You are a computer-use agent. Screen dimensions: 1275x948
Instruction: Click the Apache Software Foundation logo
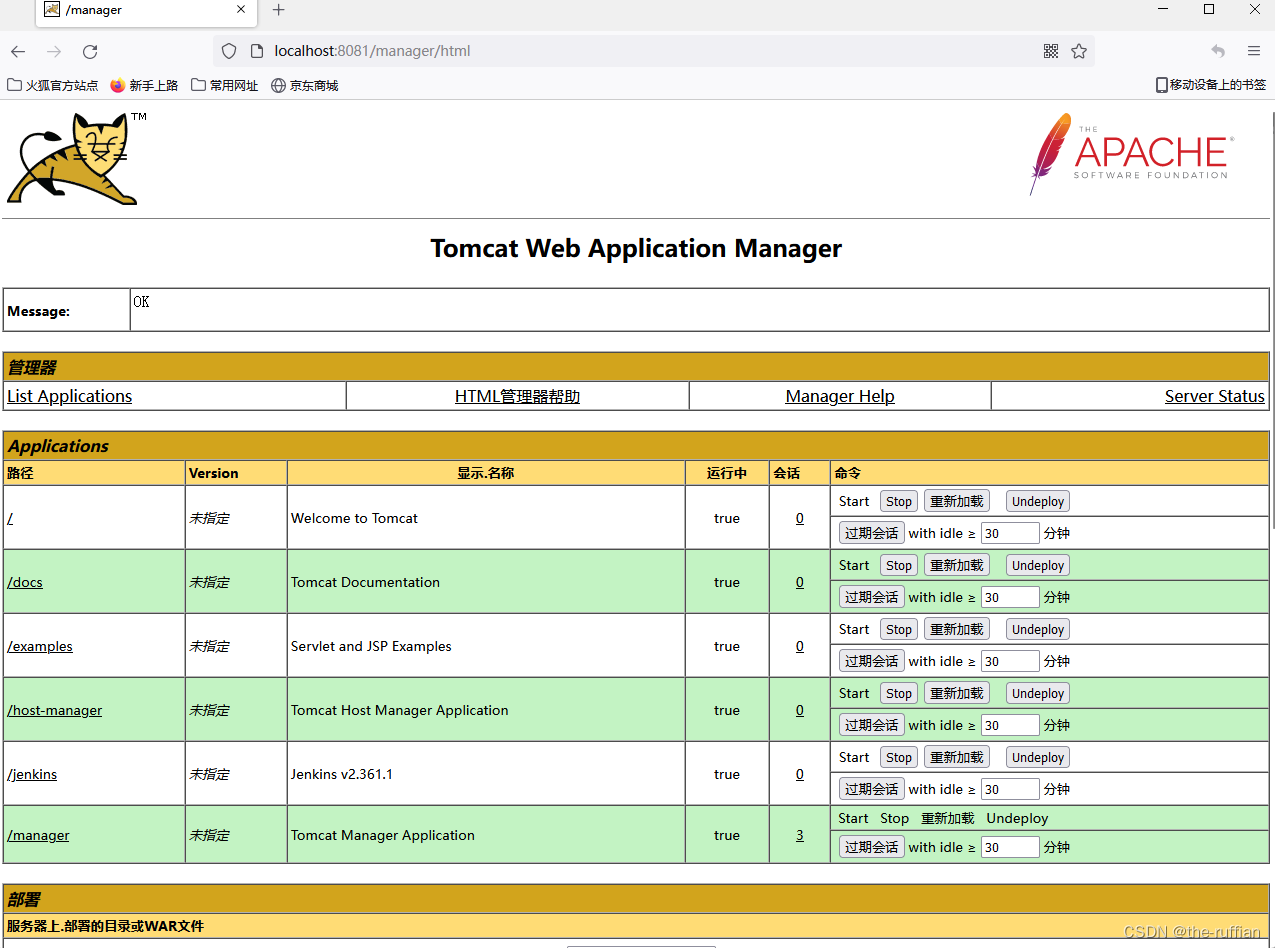point(1131,153)
